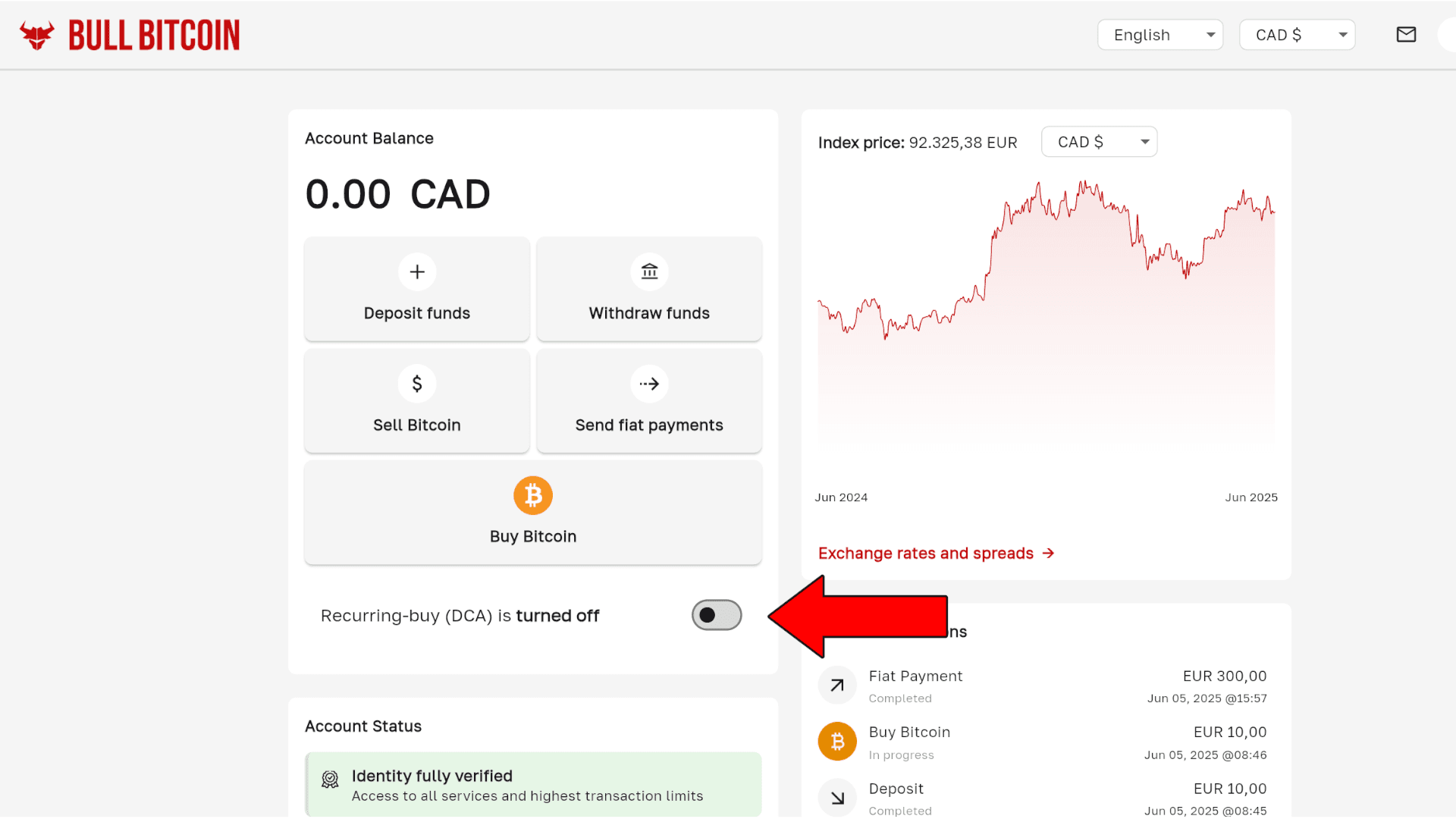The width and height of the screenshot is (1456, 819).
Task: Click the Identity fully verified status heading
Action: tap(432, 776)
